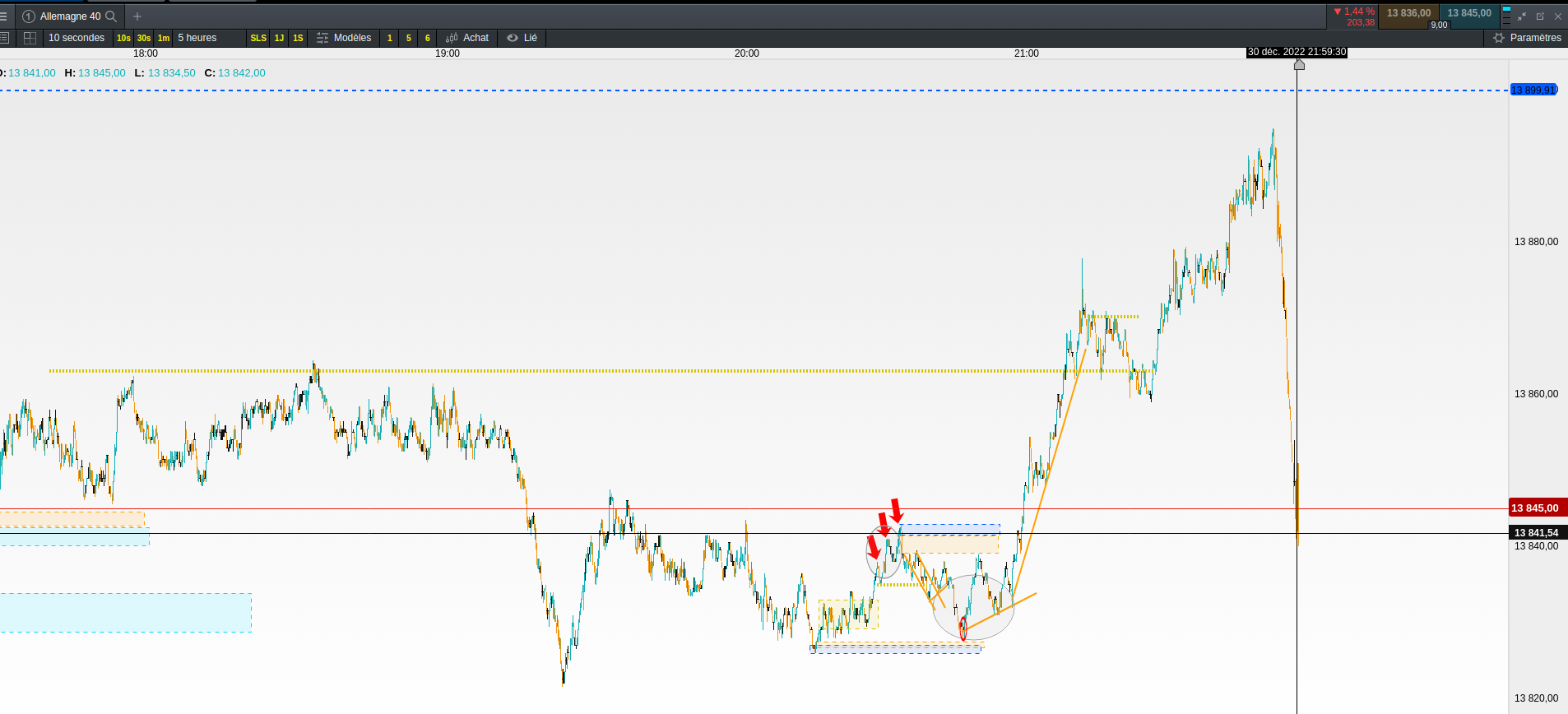Screen dimensions: 1568x714
Task: Click the High value 13 845,00 readout
Action: click(102, 73)
